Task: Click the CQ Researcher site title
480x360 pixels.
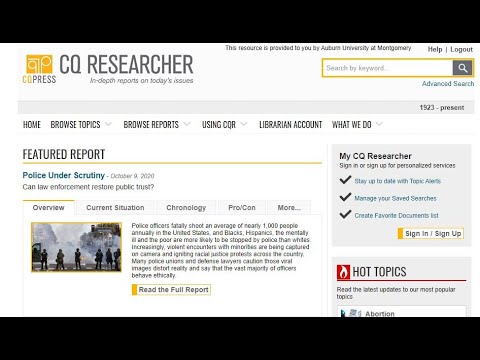Action: pyautogui.click(x=126, y=65)
